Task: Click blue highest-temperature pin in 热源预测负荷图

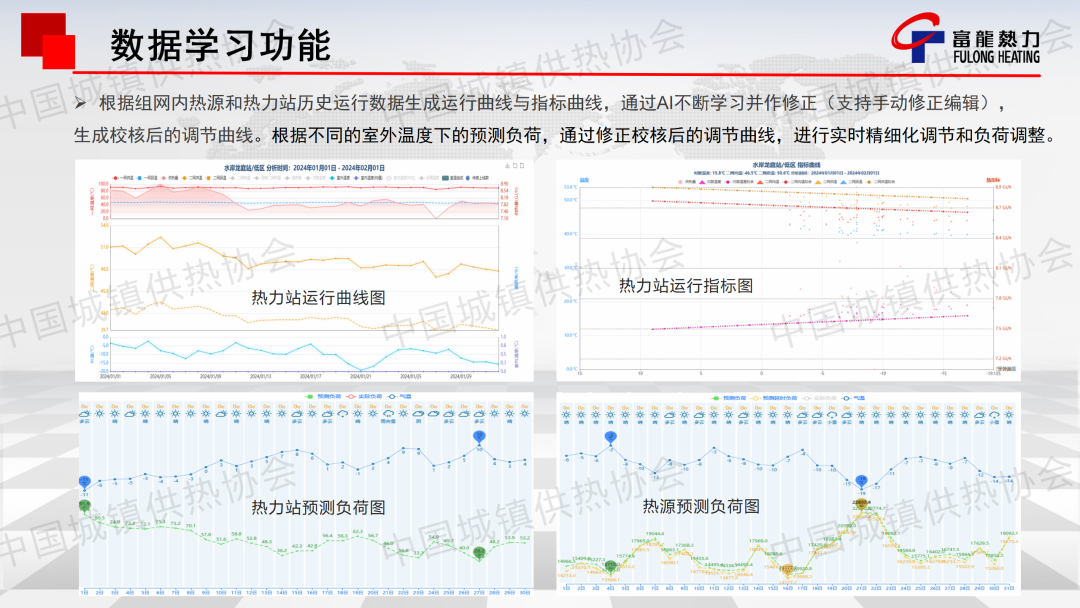Action: [x=610, y=437]
